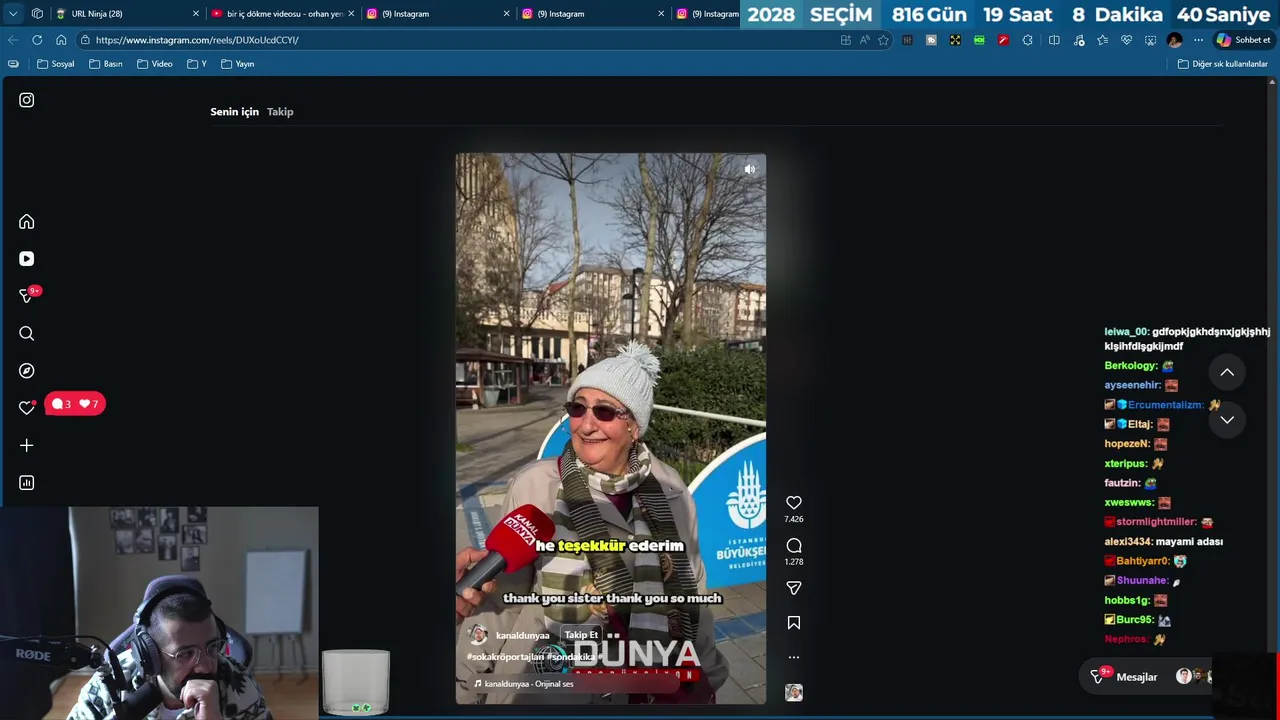Open the app available icon in address bar
This screenshot has width=1280, height=720.
(x=845, y=40)
